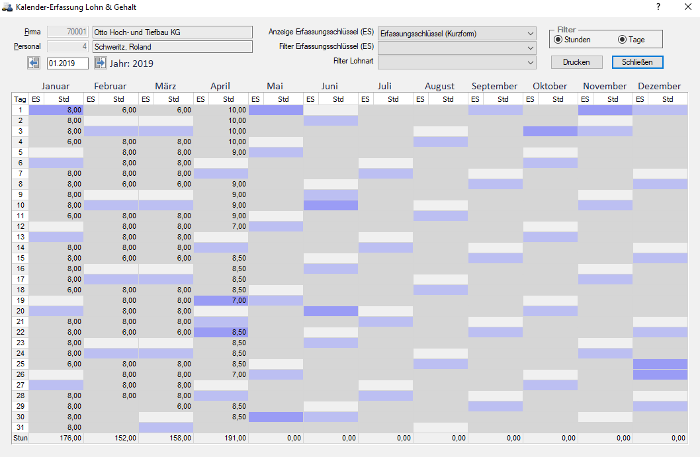Go to next month with right arrow icon
Image resolution: width=700 pixels, height=457 pixels.
click(100, 63)
